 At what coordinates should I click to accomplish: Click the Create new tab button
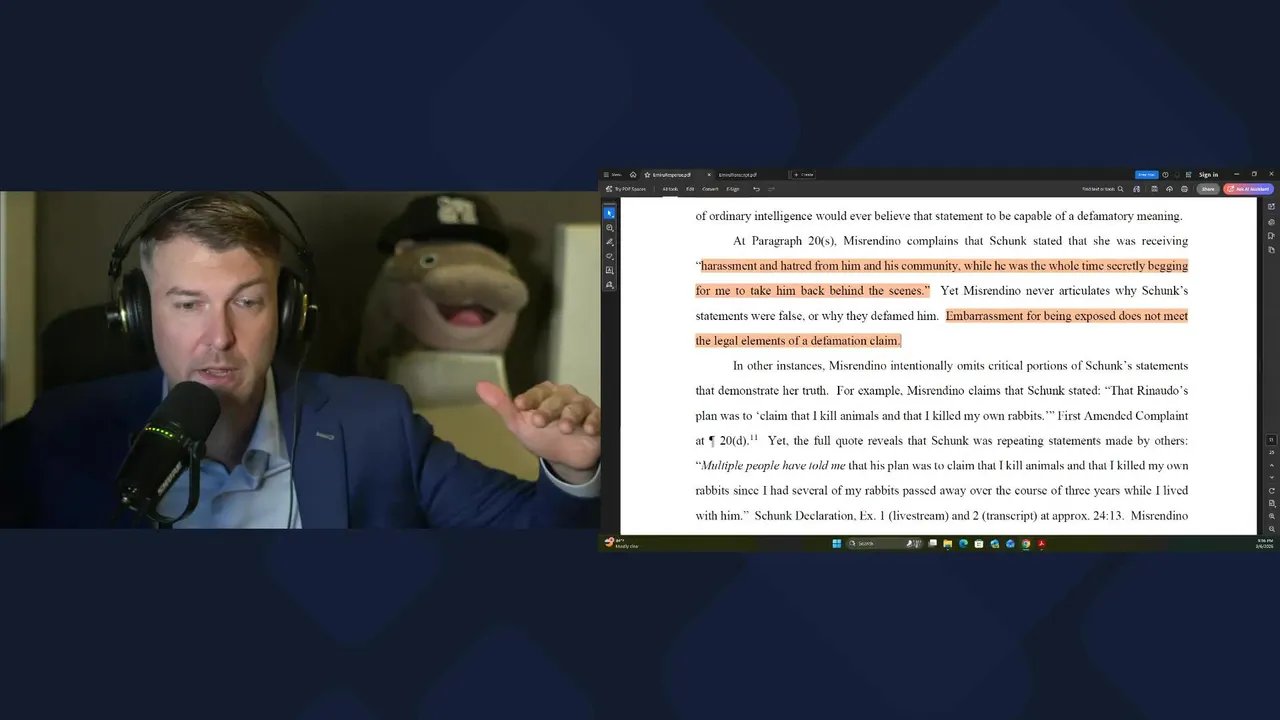[x=803, y=175]
